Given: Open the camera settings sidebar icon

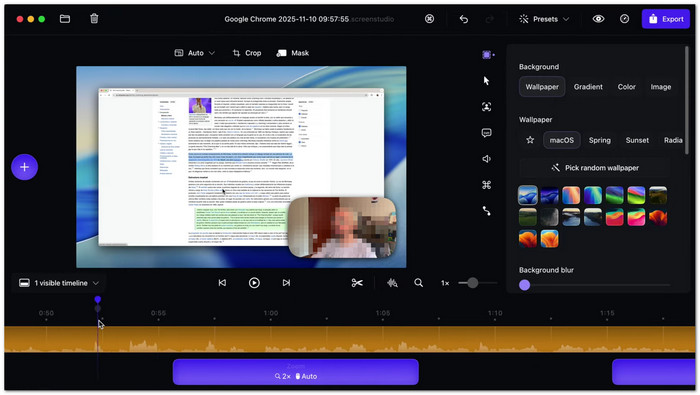Looking at the screenshot, I should 487,107.
